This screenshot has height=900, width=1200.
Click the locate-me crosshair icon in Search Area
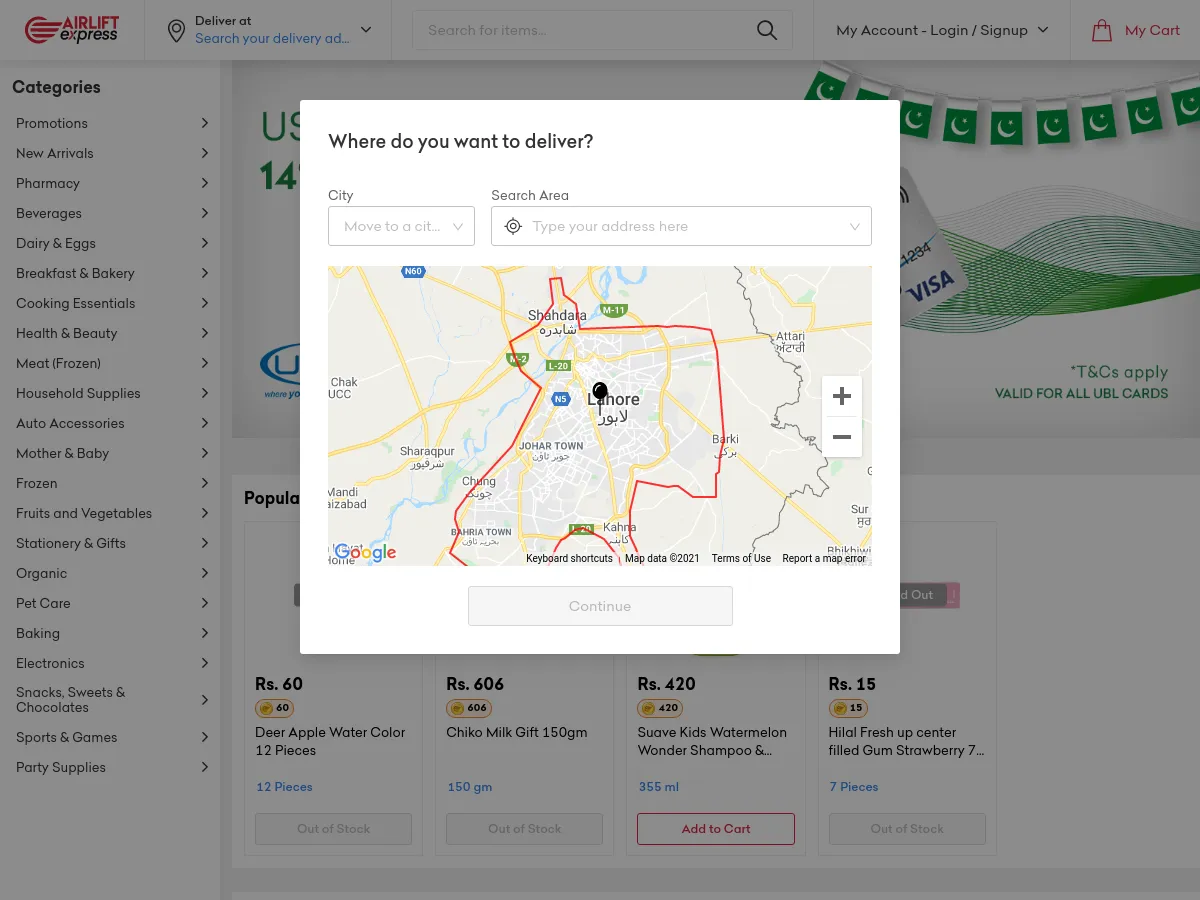click(513, 226)
